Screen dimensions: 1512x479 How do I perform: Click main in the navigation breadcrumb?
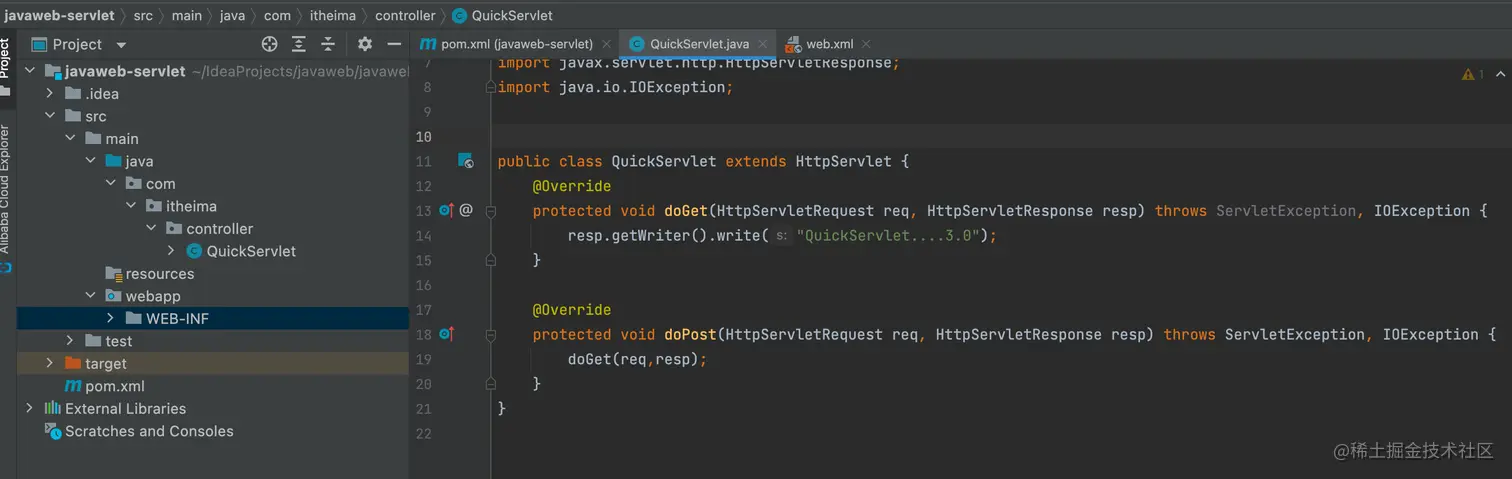pos(186,16)
